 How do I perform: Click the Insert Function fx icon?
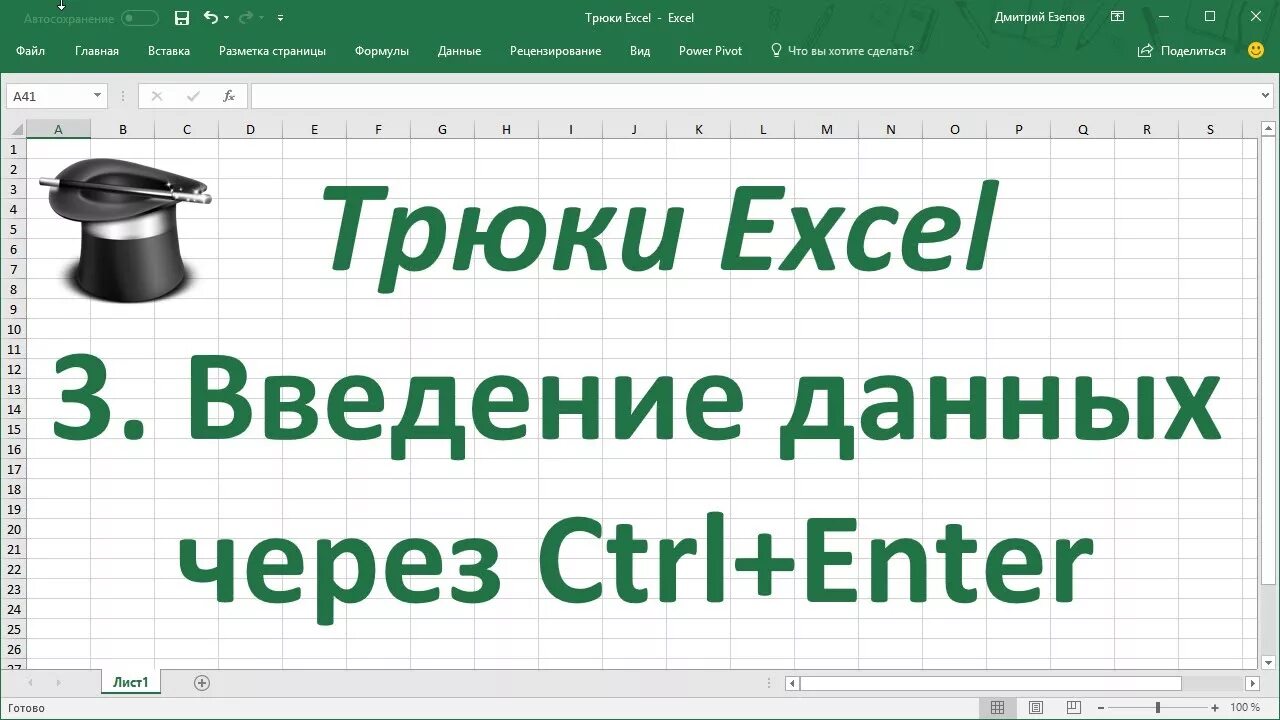pos(229,96)
